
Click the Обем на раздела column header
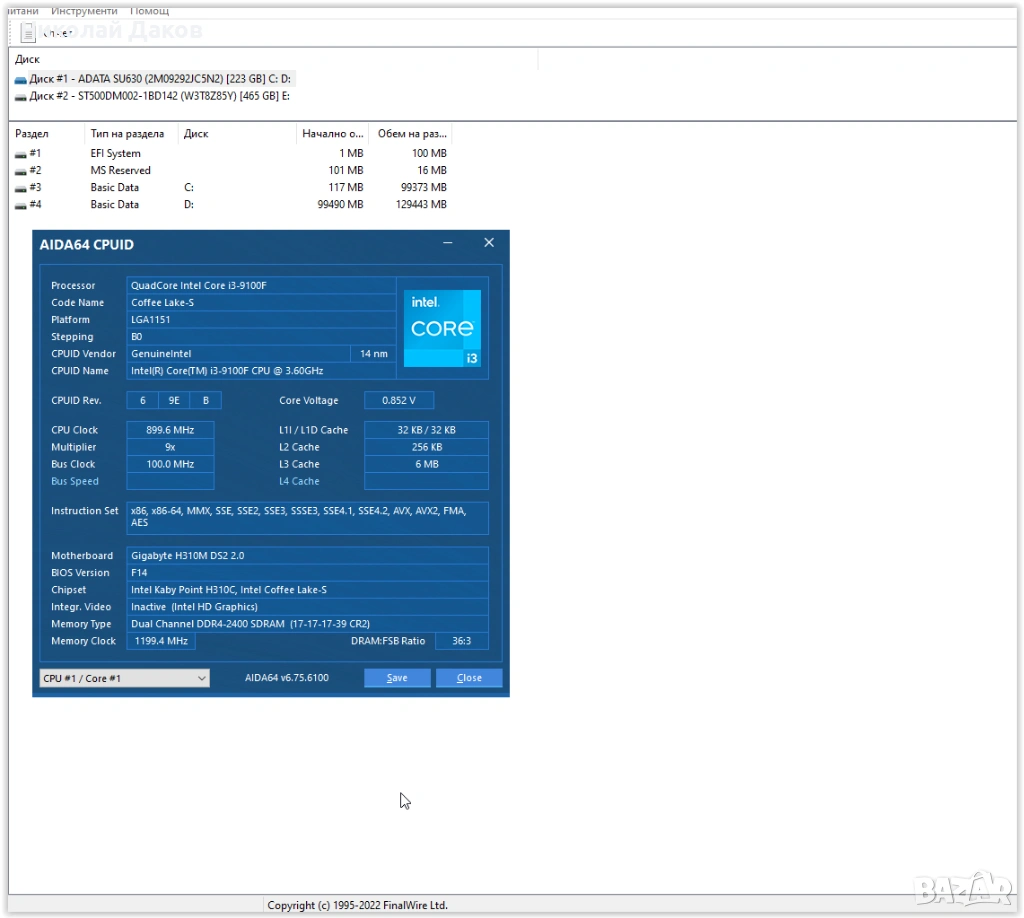(410, 133)
